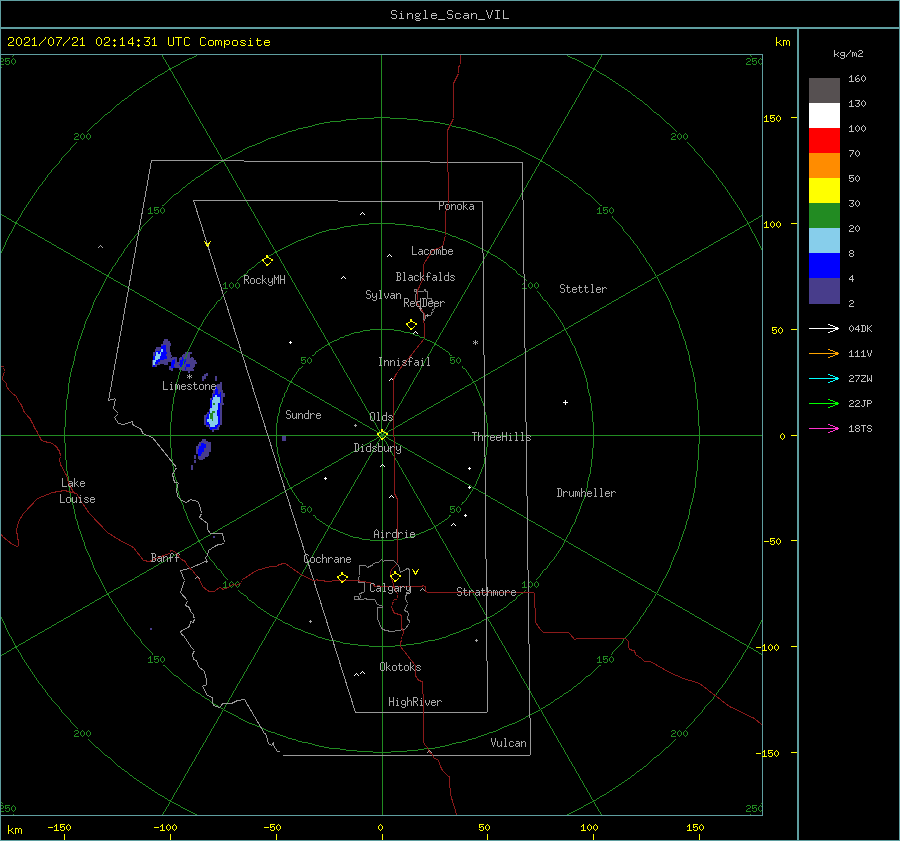Click the yellow diamond marker south of RedDeer
This screenshot has height=841, width=900.
(x=412, y=324)
